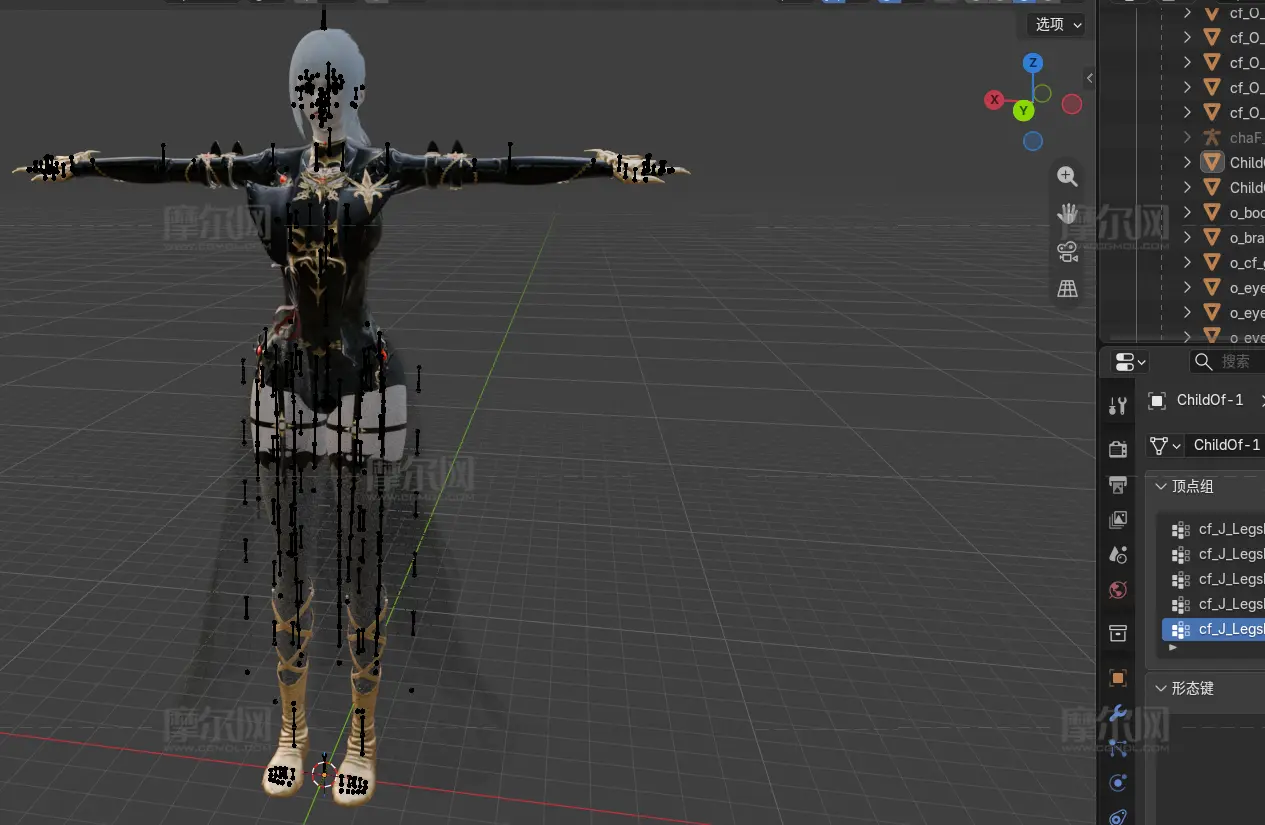Collapse the 形态键 panel
Screen dimensions: 1265x825
1161,688
